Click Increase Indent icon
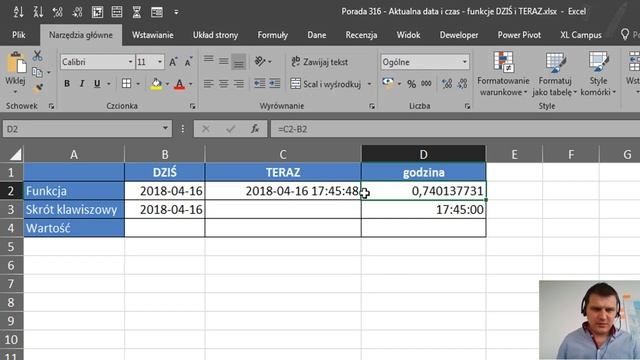This screenshot has height=360, width=640. point(275,84)
